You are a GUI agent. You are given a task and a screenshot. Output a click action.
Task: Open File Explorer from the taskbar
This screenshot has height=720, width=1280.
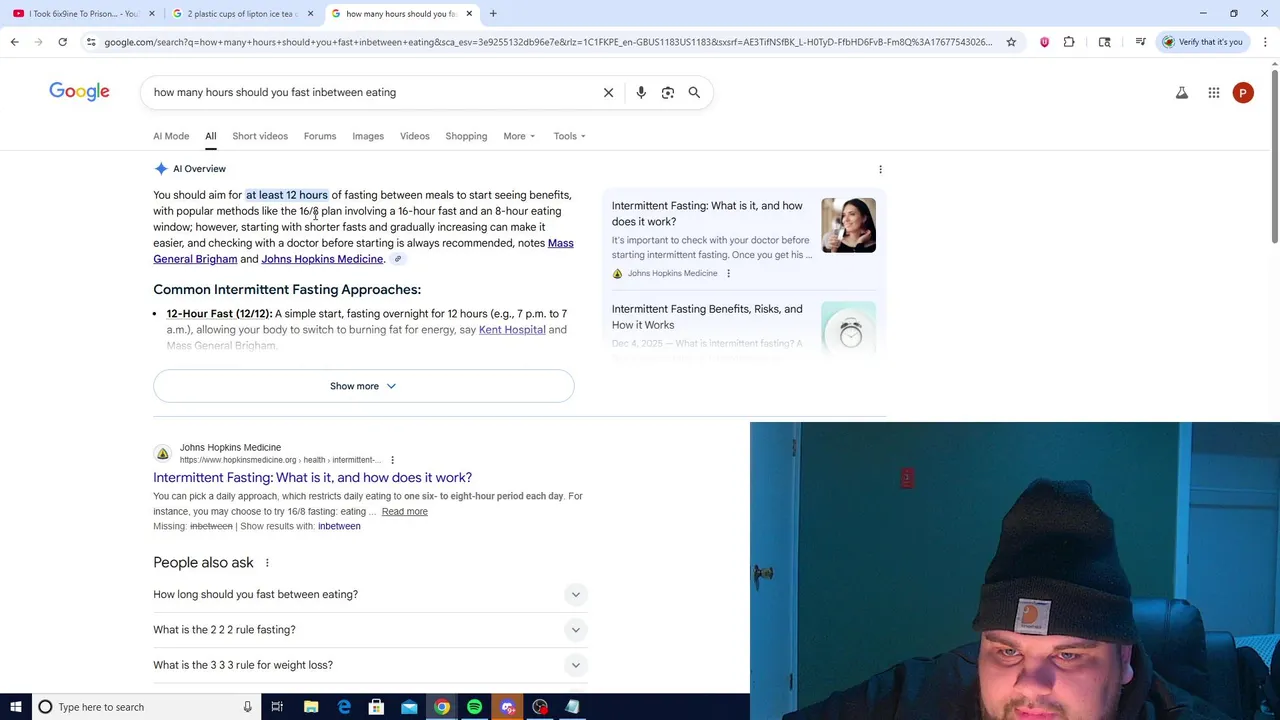coord(311,707)
